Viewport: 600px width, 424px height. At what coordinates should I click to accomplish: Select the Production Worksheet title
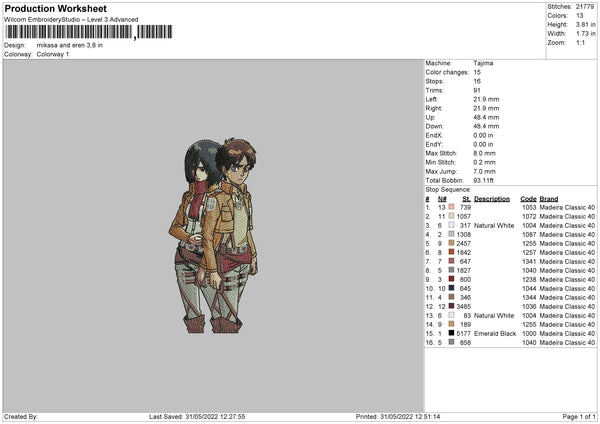tap(55, 8)
